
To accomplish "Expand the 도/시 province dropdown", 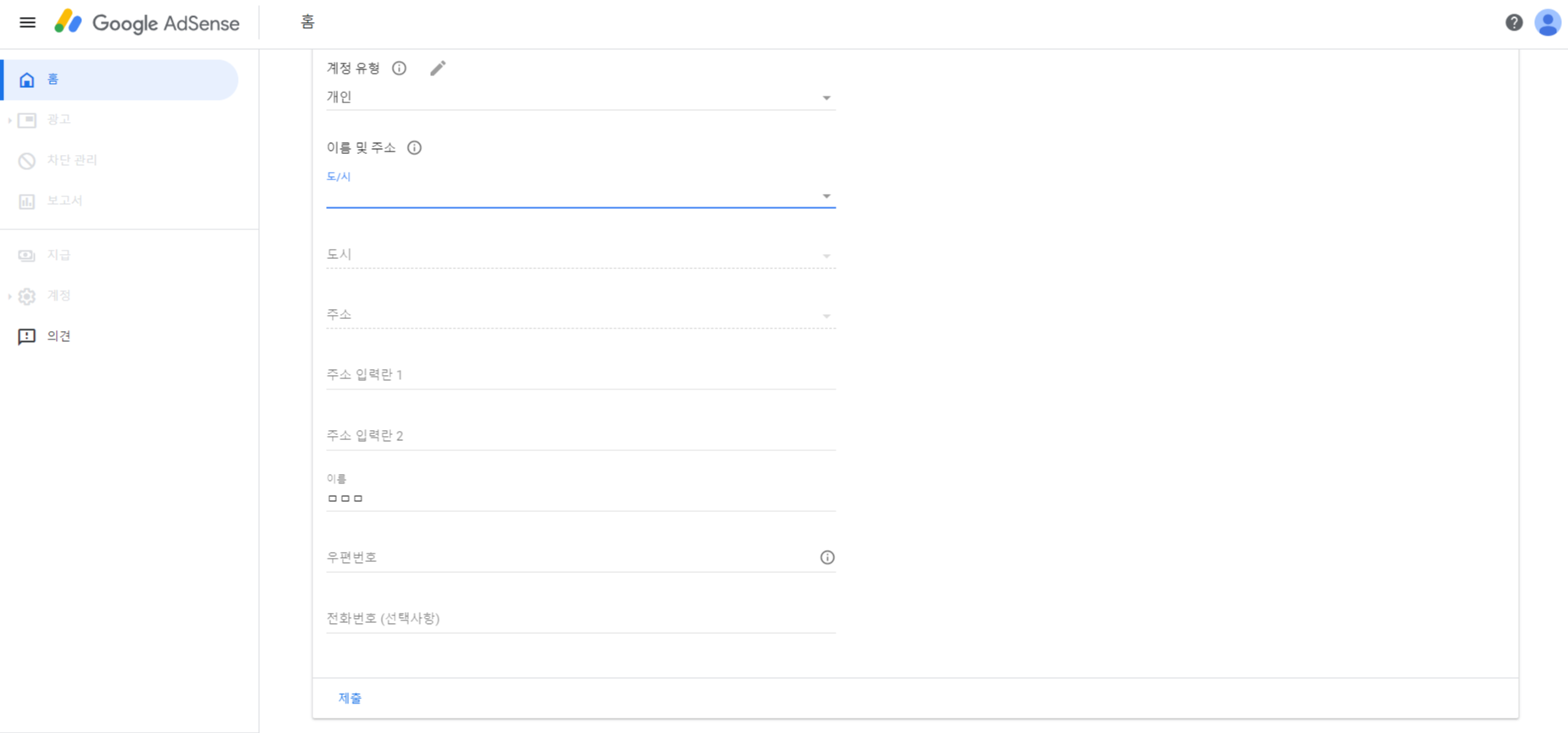I will [581, 190].
